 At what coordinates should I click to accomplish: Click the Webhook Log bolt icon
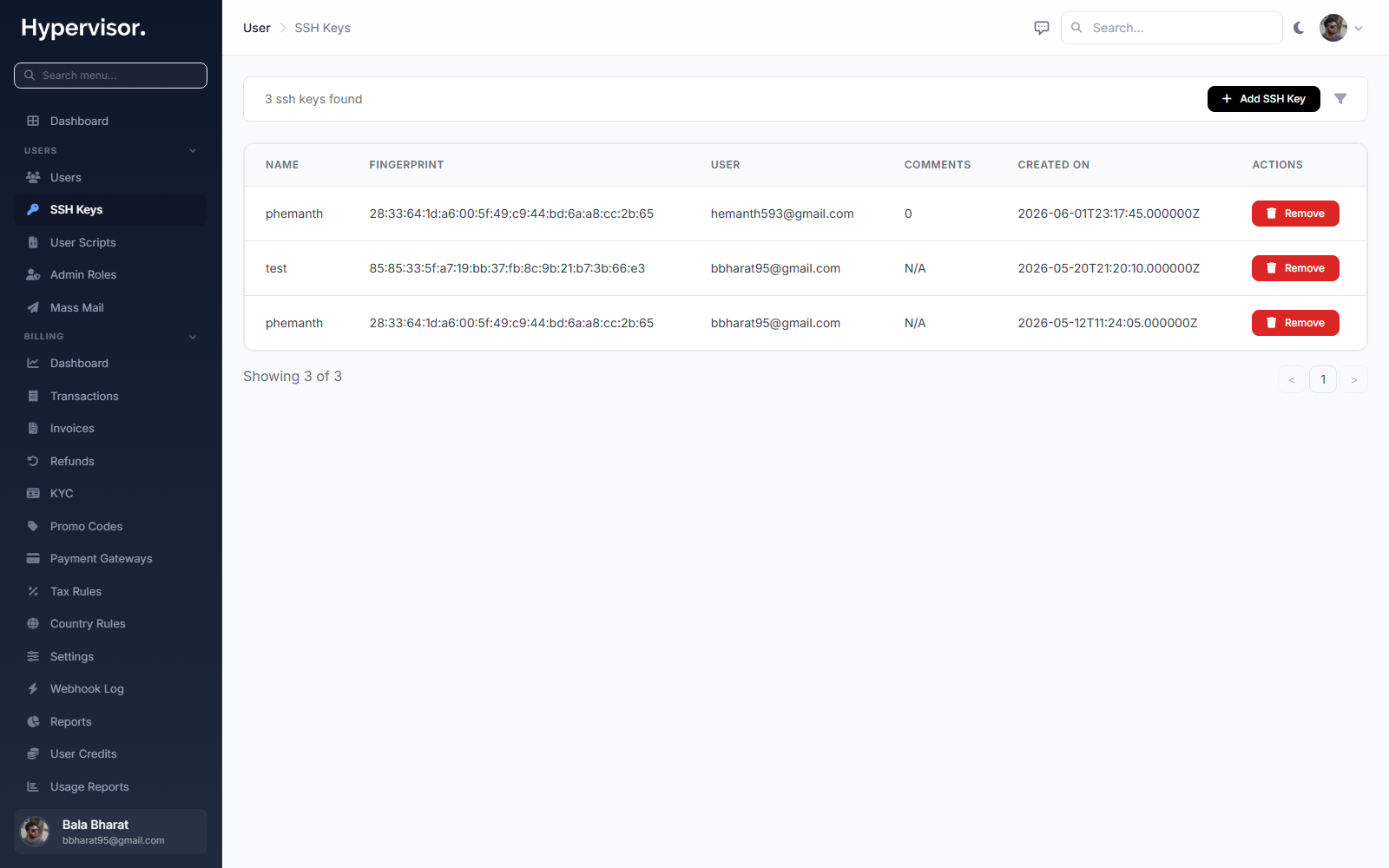pyautogui.click(x=33, y=688)
